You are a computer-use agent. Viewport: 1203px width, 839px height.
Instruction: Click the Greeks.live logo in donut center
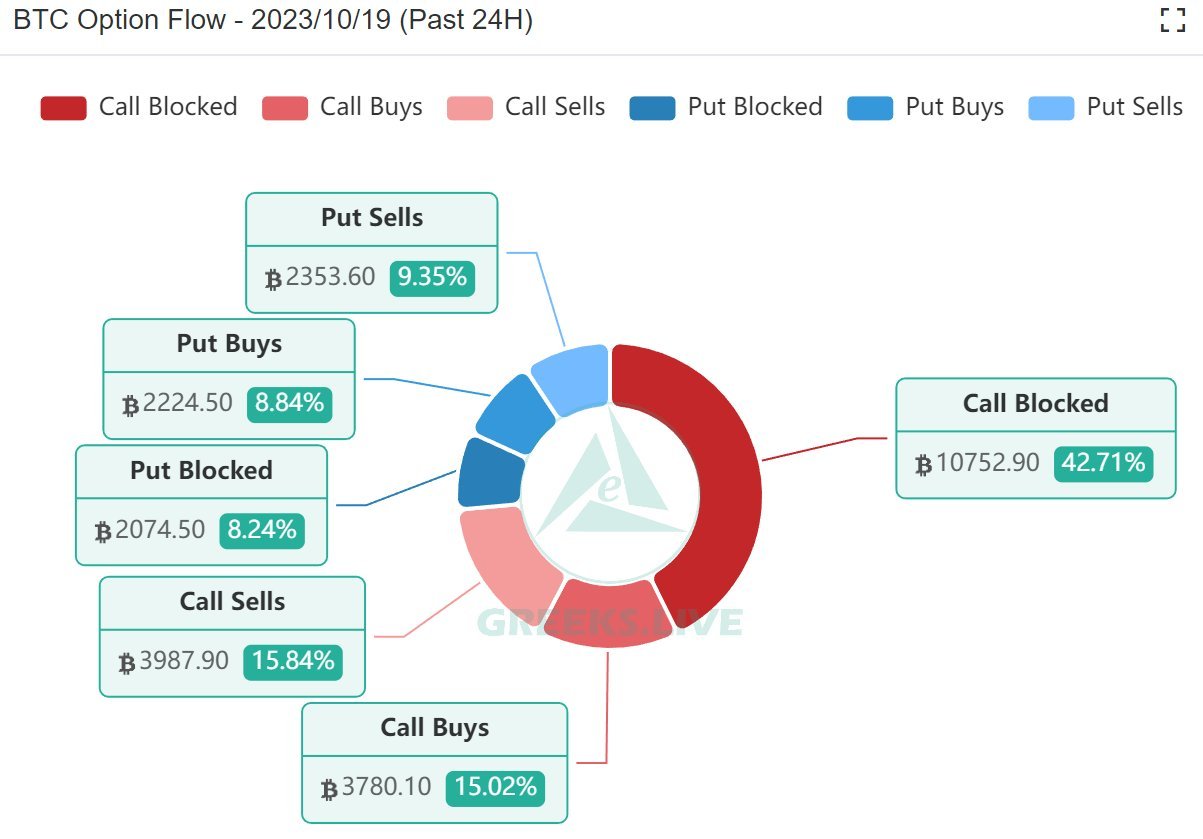(x=610, y=490)
